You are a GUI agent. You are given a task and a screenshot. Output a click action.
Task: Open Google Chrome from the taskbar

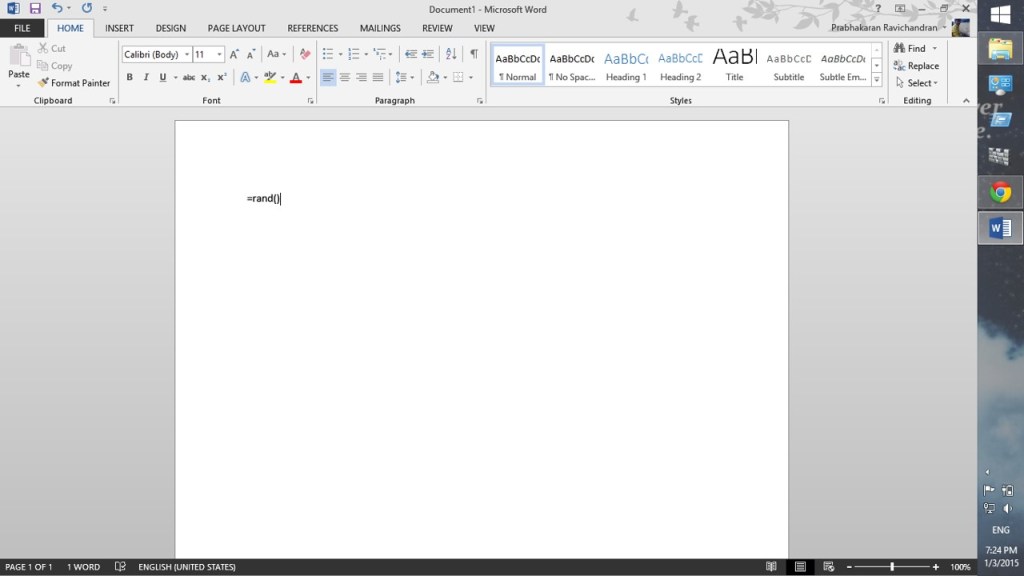tap(1000, 192)
